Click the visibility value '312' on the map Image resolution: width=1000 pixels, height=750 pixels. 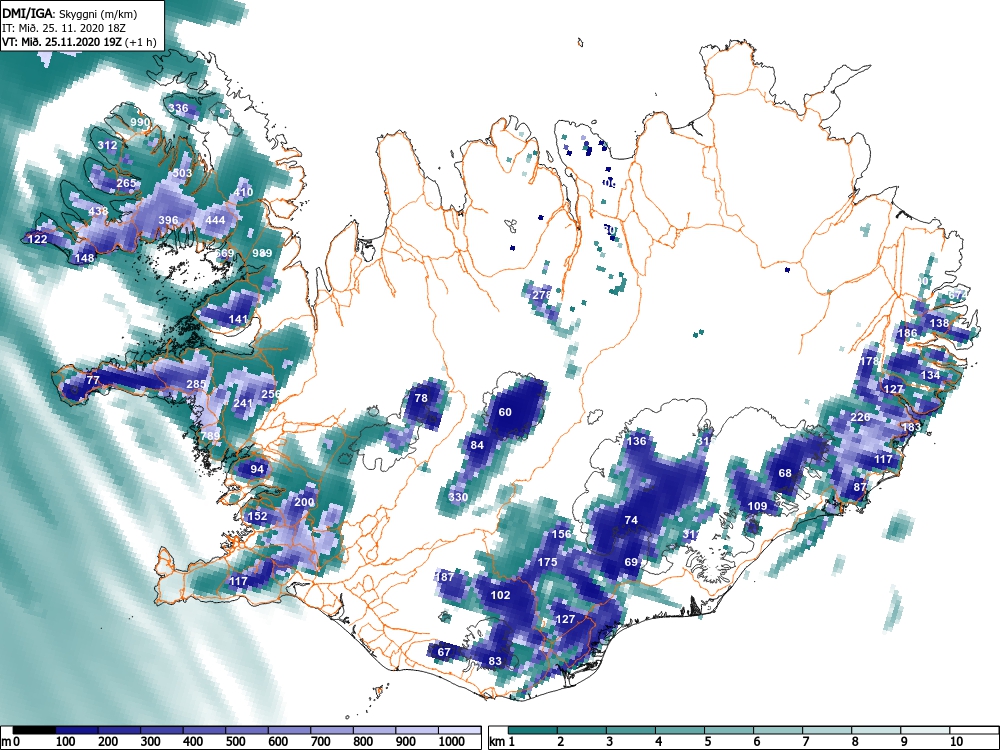[x=107, y=145]
